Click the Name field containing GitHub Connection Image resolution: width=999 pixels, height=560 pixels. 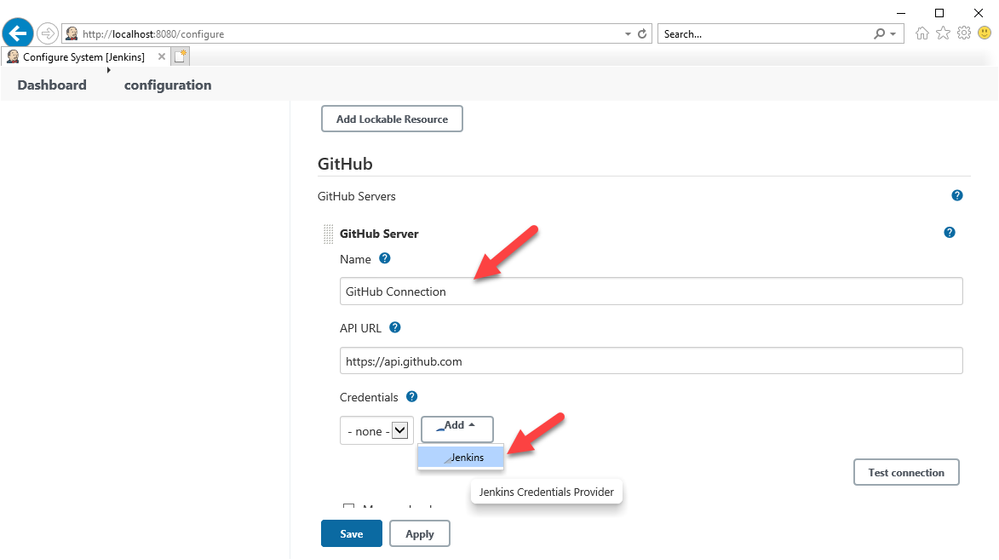[651, 291]
